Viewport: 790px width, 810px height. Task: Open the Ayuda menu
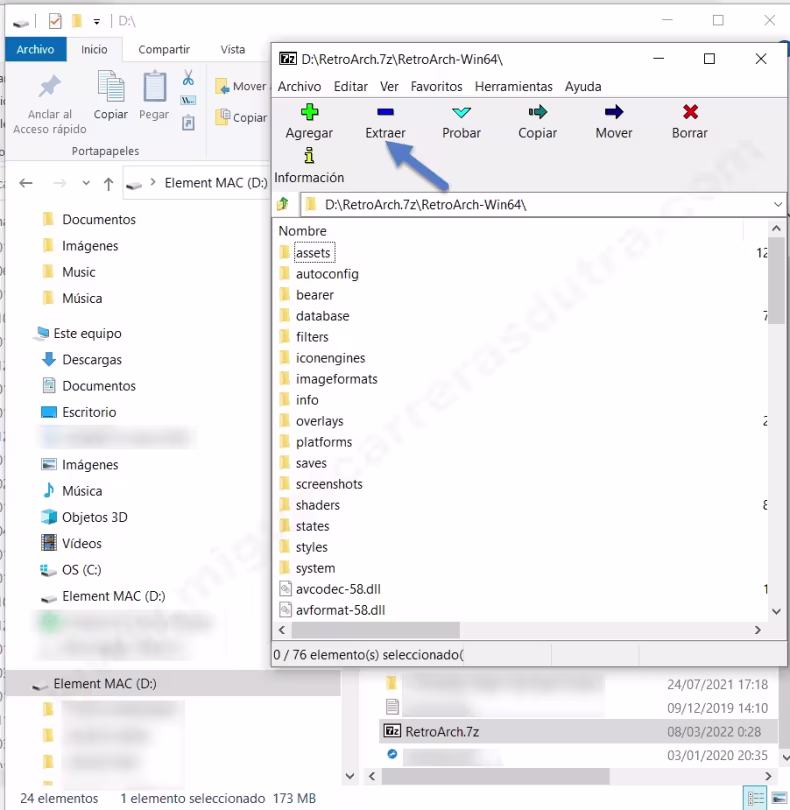click(583, 86)
